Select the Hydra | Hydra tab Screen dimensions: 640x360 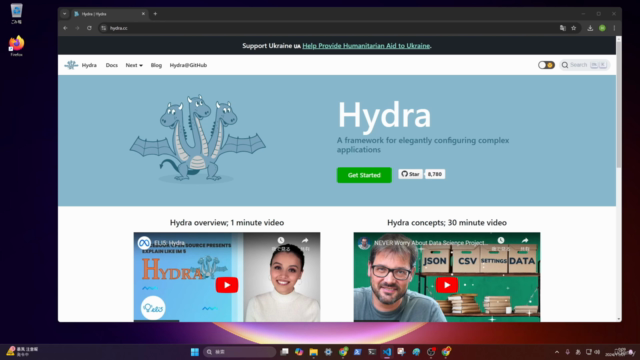tap(108, 13)
